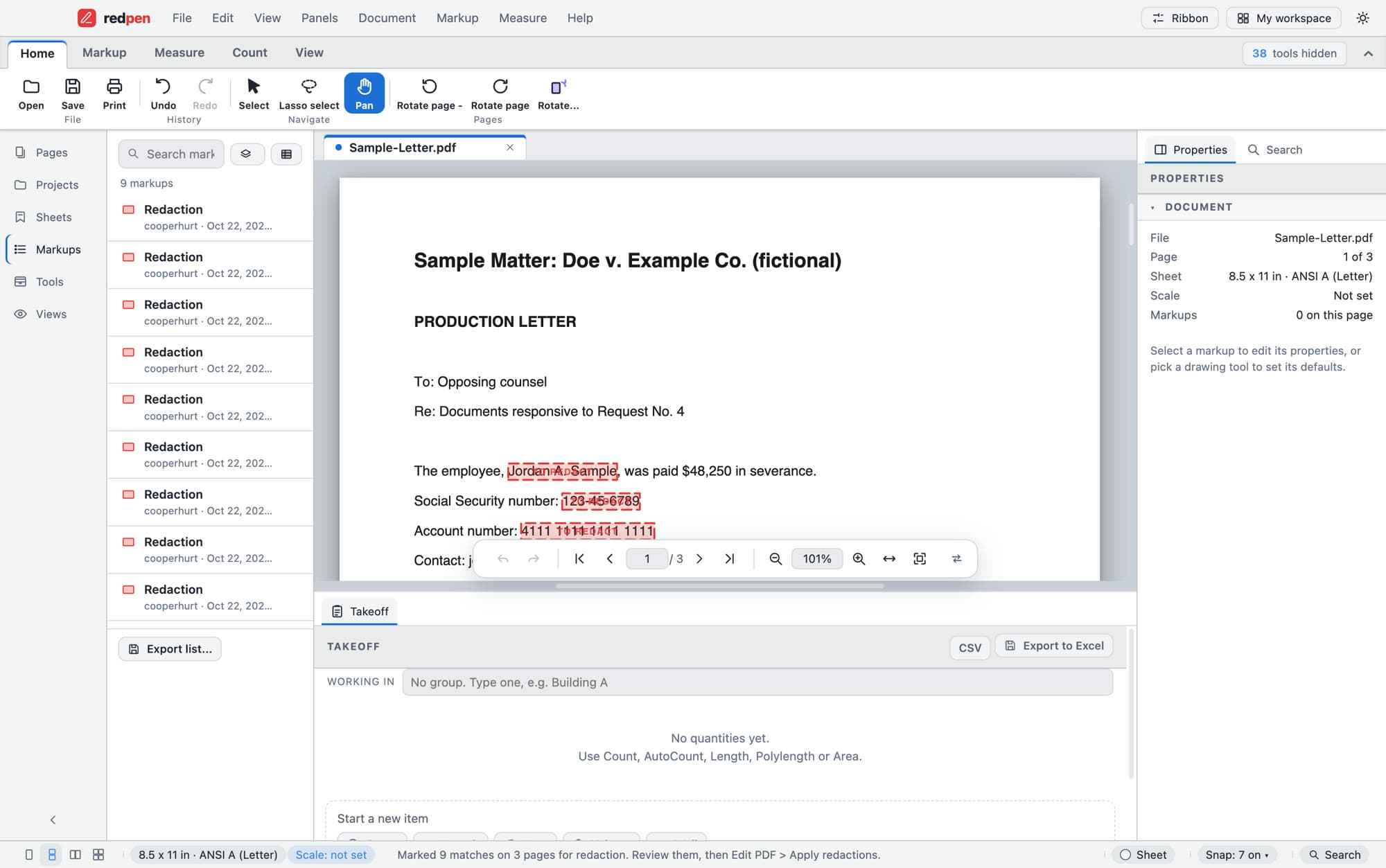Zoom in using the magnifier plus icon
1386x868 pixels.
[859, 559]
